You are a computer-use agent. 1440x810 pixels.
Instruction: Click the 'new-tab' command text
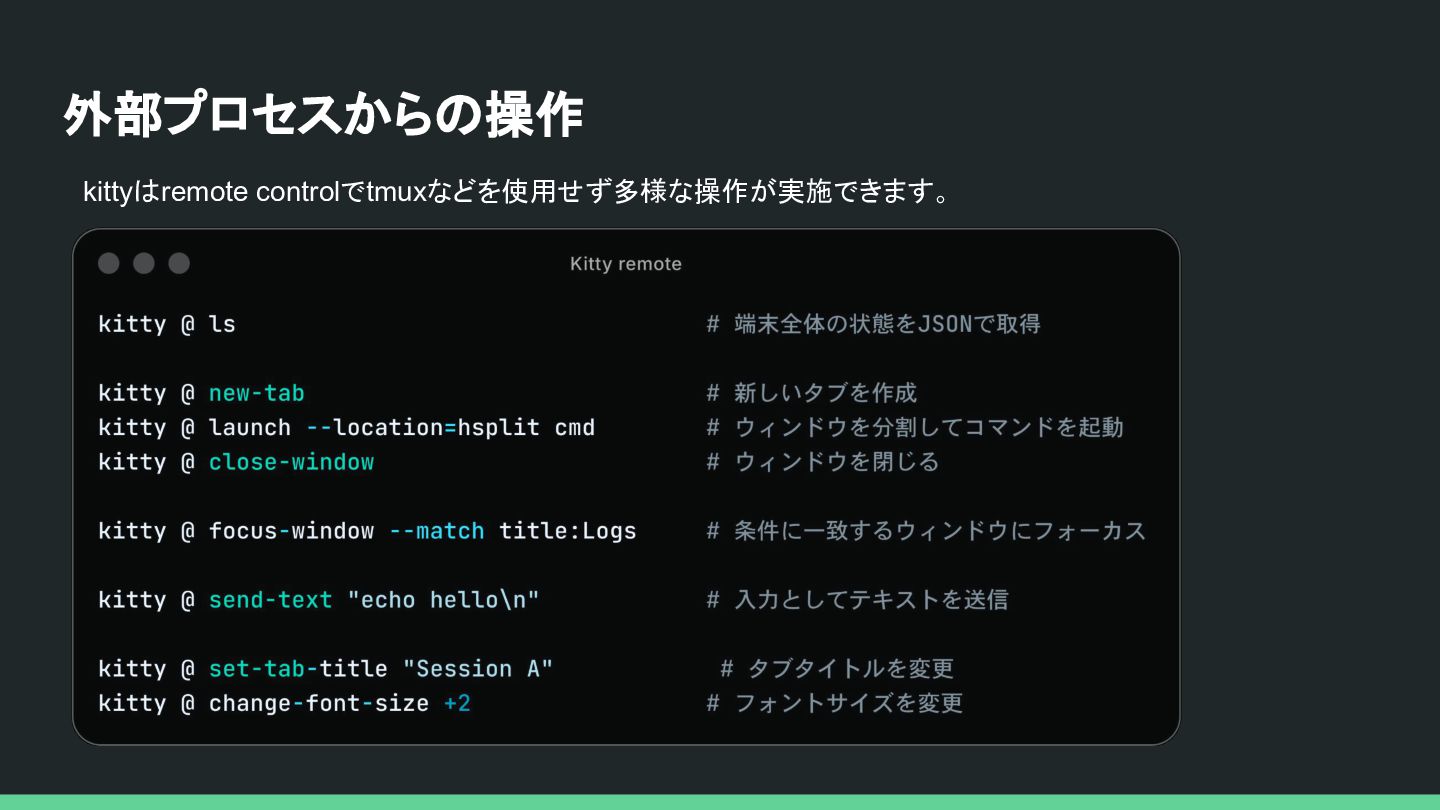pyautogui.click(x=257, y=393)
